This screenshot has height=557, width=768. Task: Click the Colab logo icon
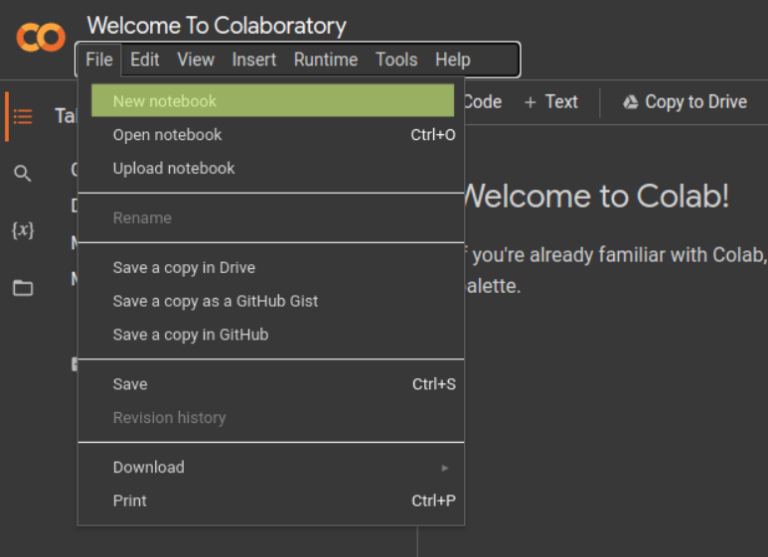tap(41, 38)
